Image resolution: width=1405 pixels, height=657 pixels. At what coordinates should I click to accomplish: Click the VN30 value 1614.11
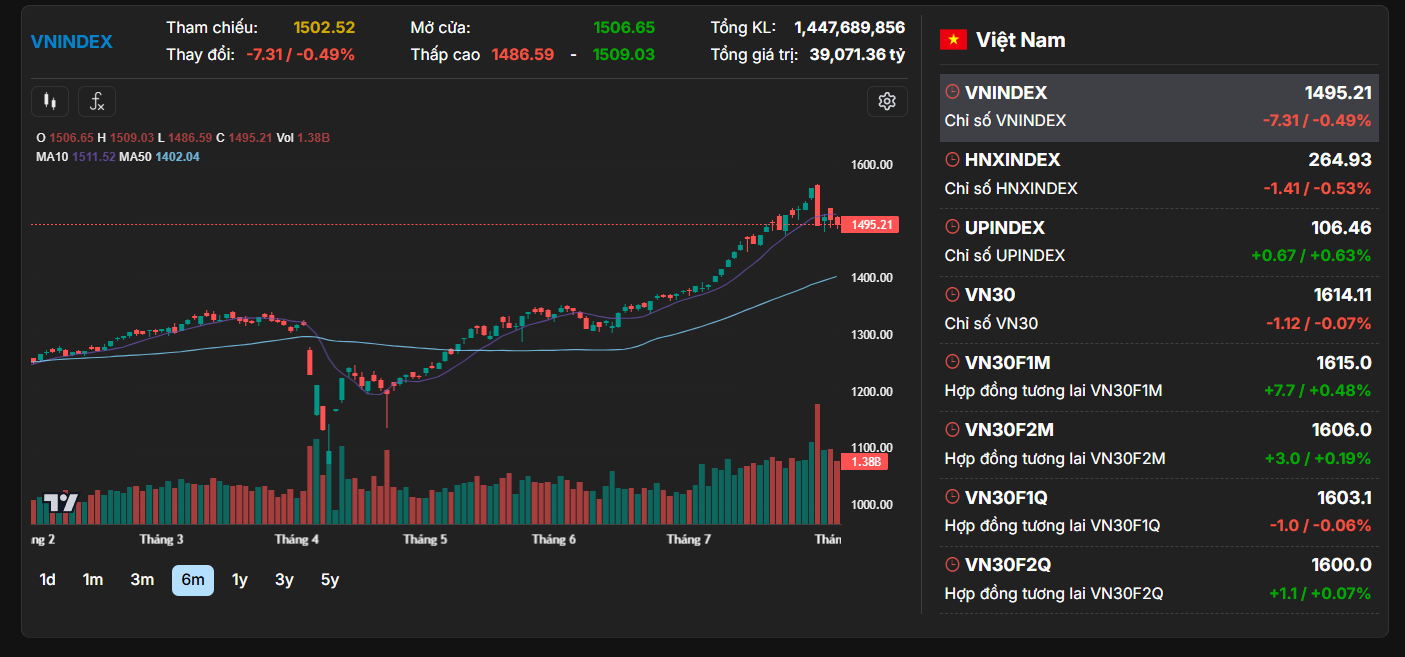(x=1342, y=295)
